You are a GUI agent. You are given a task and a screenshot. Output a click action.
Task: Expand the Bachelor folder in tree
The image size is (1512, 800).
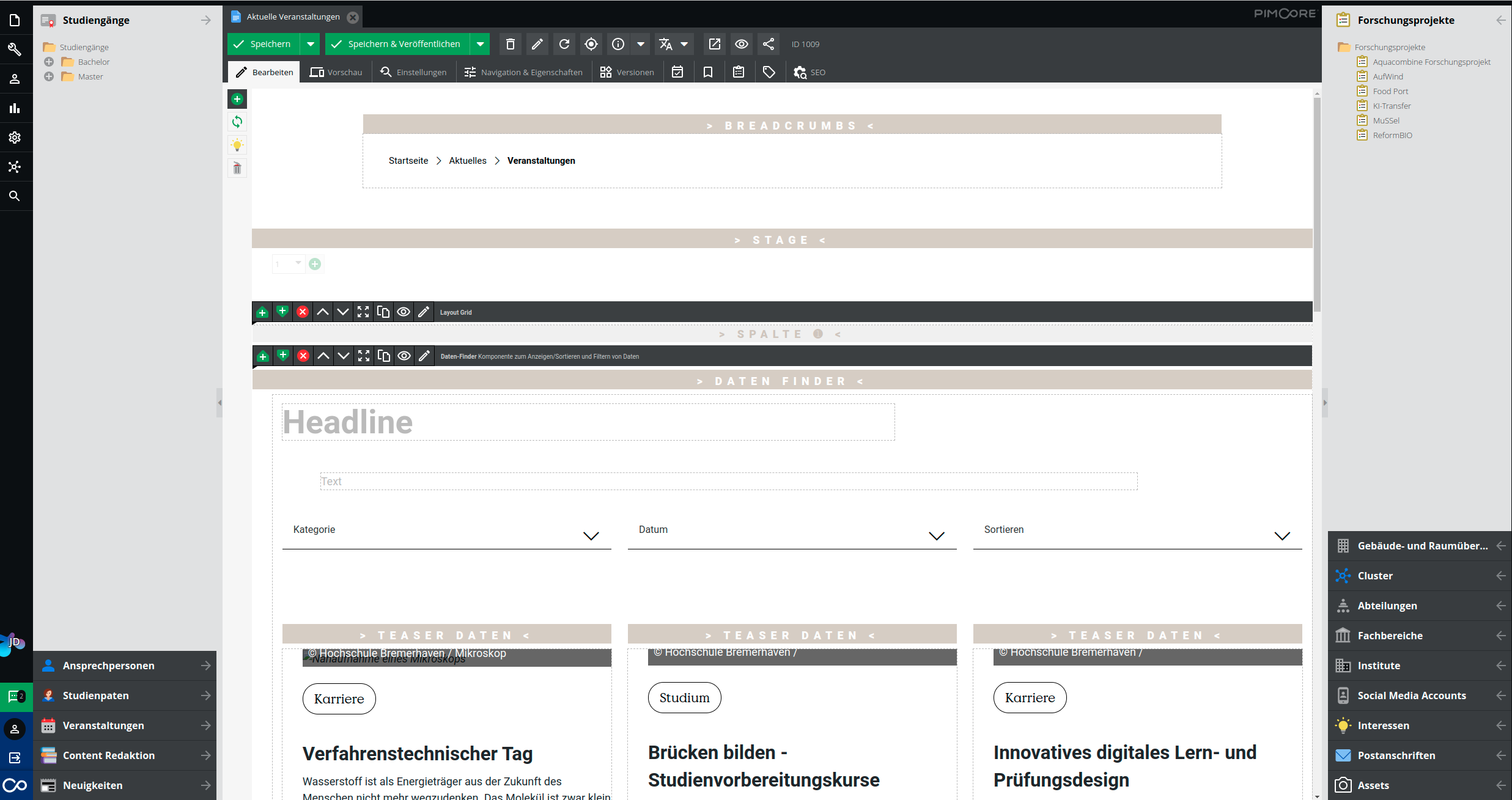click(49, 62)
